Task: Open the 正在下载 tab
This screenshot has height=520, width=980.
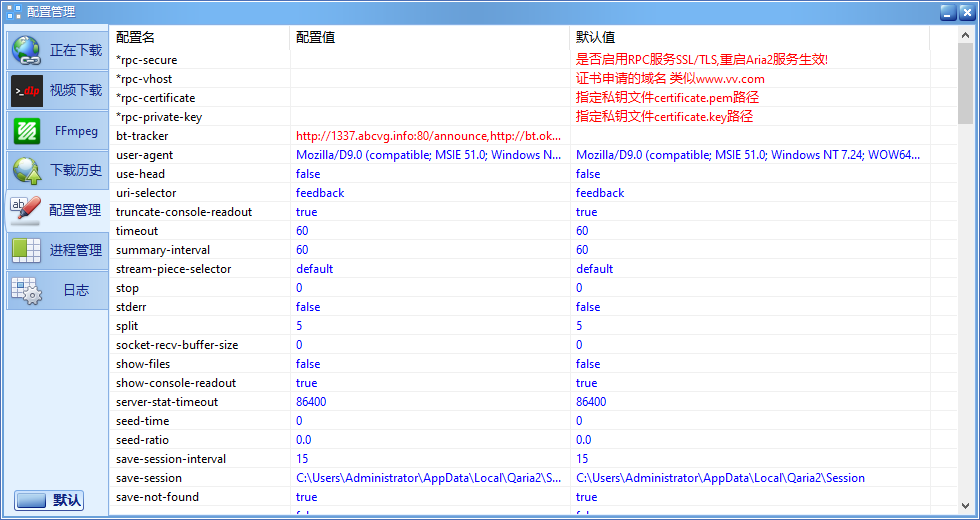Action: pyautogui.click(x=58, y=51)
